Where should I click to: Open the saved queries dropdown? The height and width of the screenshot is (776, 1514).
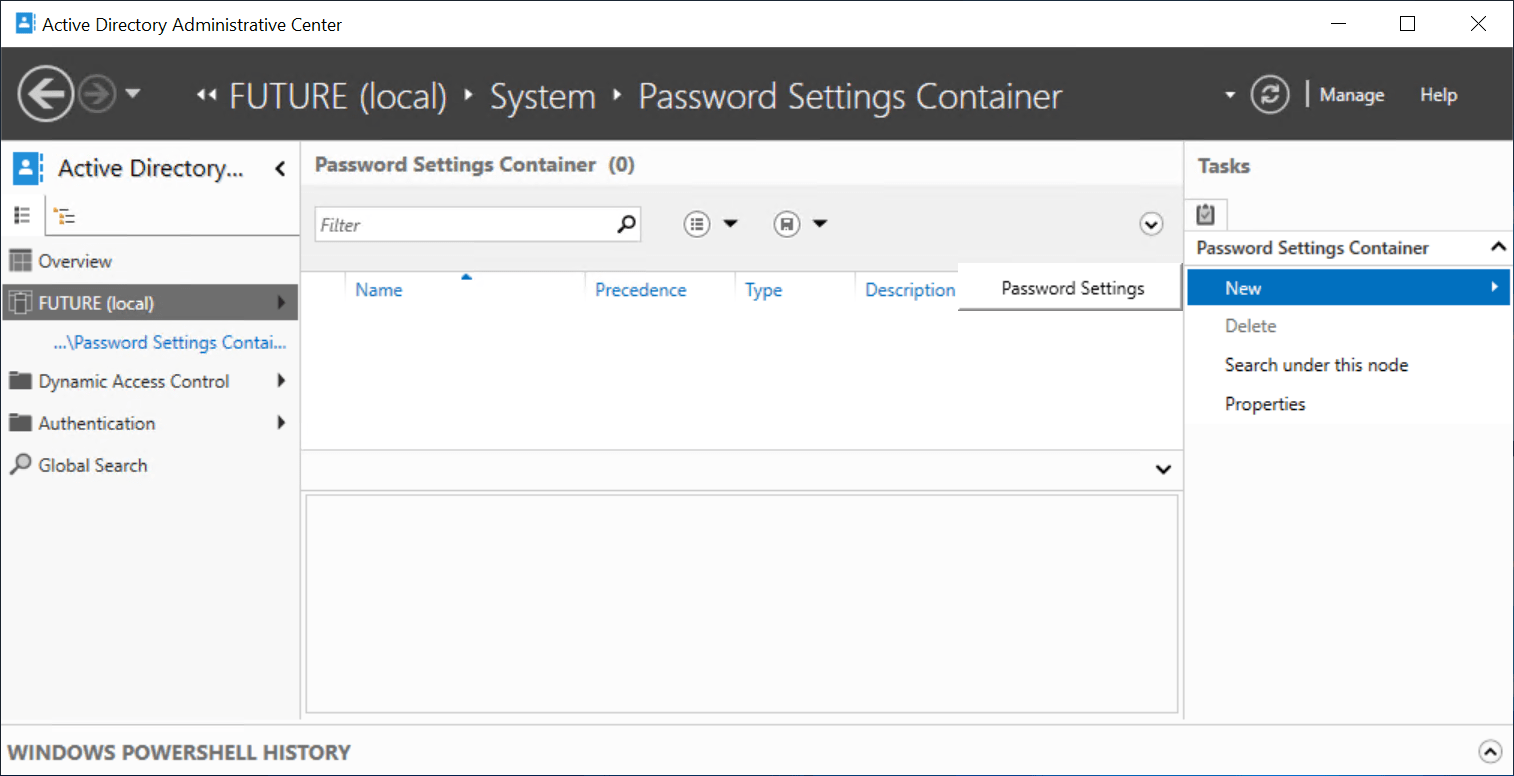[x=801, y=224]
